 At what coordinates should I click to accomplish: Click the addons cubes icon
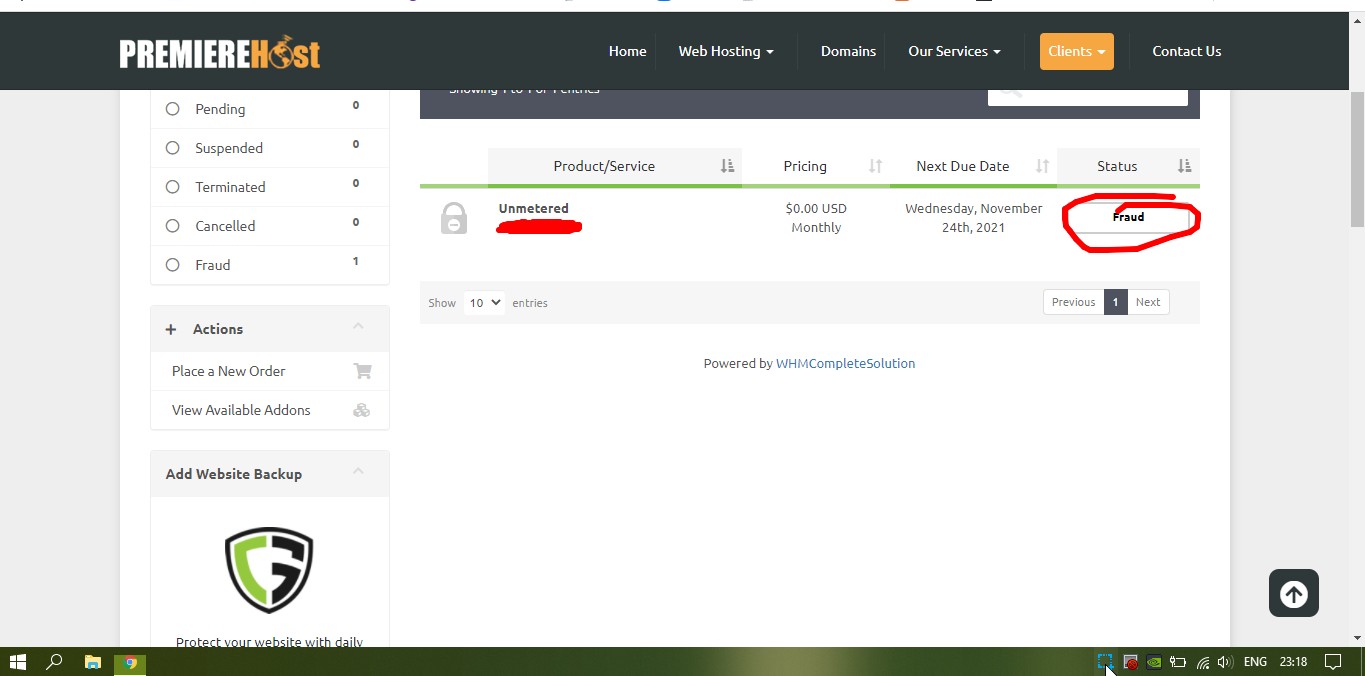pyautogui.click(x=362, y=410)
